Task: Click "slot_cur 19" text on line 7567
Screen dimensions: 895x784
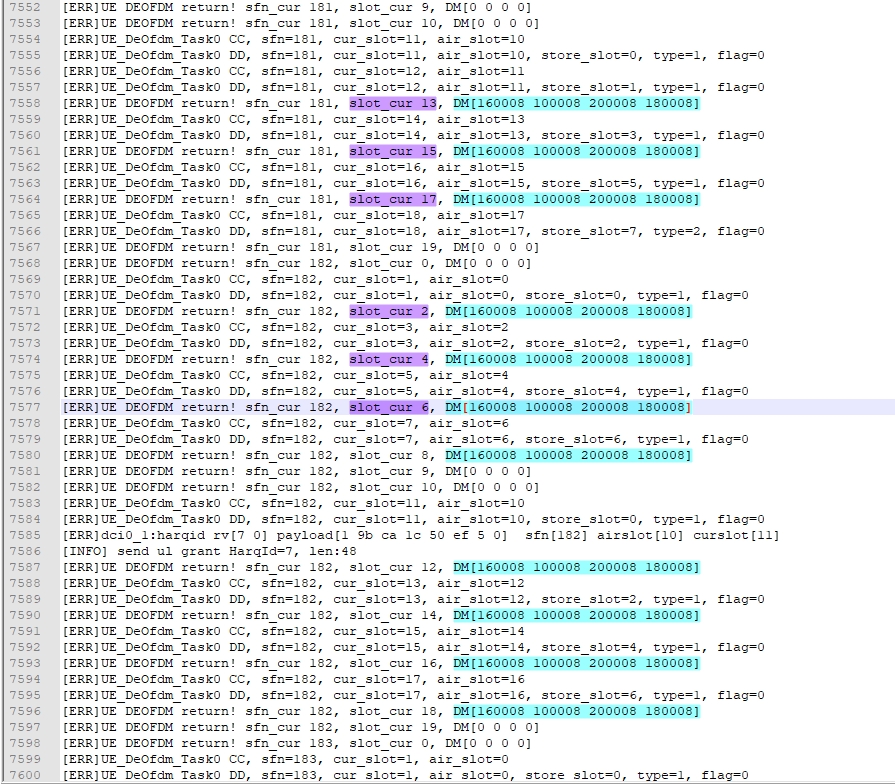Action: (393, 247)
